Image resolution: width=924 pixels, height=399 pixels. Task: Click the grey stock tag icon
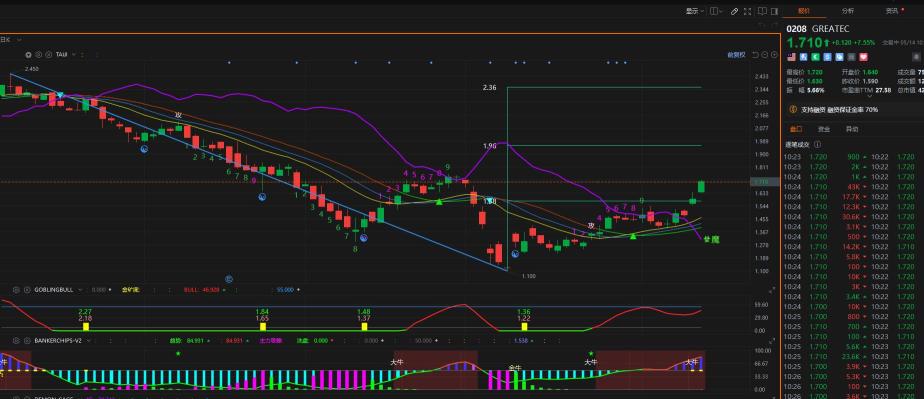pos(852,57)
